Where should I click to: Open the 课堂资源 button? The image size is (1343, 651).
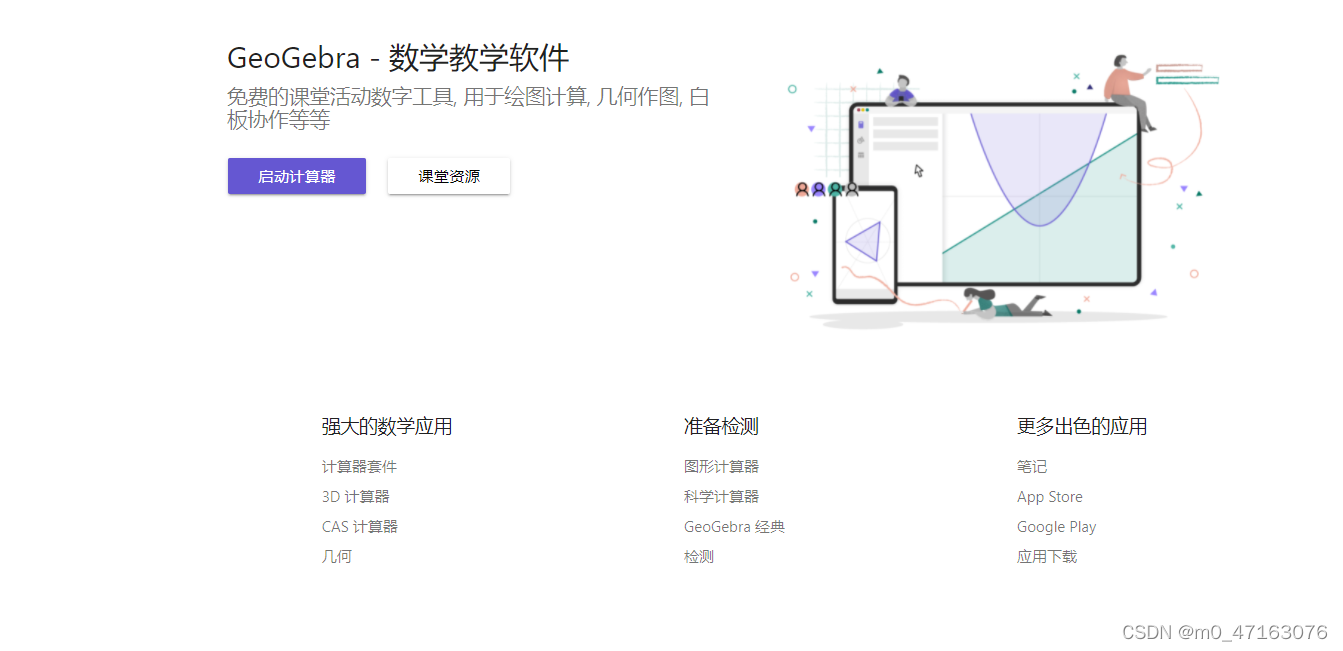click(x=449, y=176)
